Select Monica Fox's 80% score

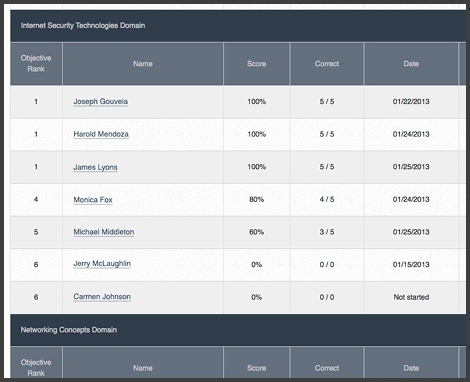256,200
